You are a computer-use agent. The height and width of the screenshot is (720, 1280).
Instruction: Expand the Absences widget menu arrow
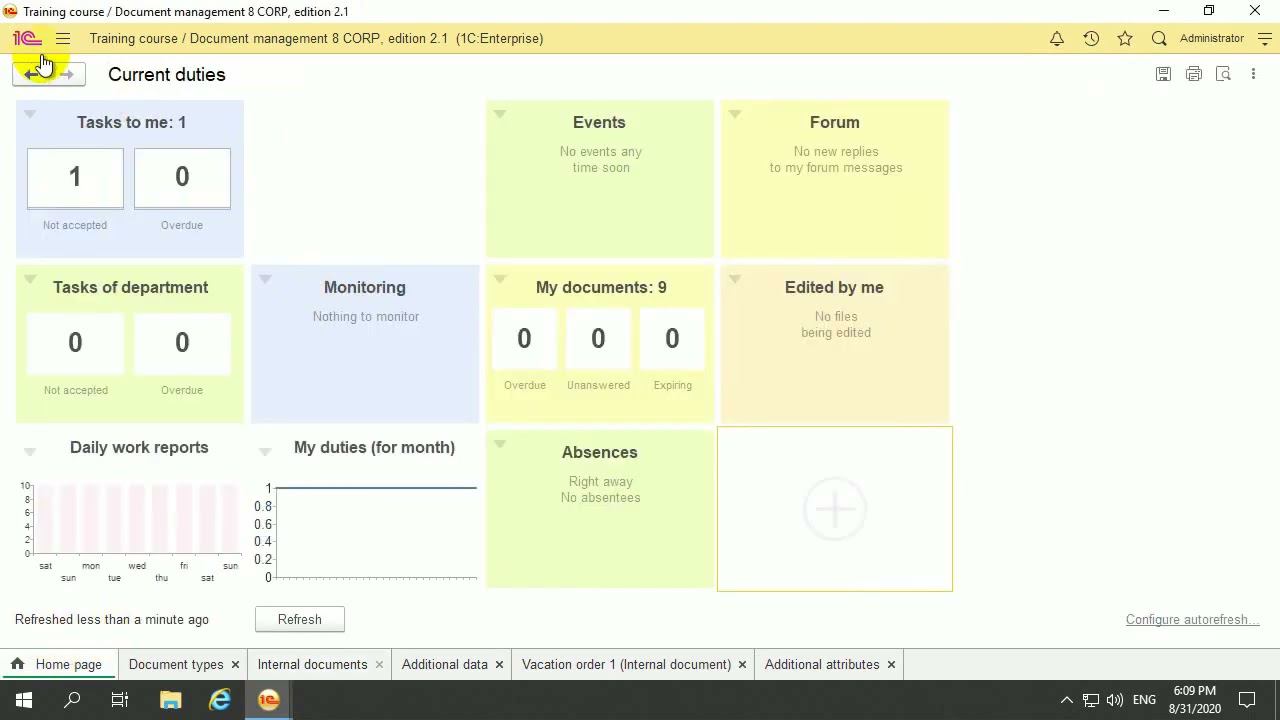click(x=500, y=444)
